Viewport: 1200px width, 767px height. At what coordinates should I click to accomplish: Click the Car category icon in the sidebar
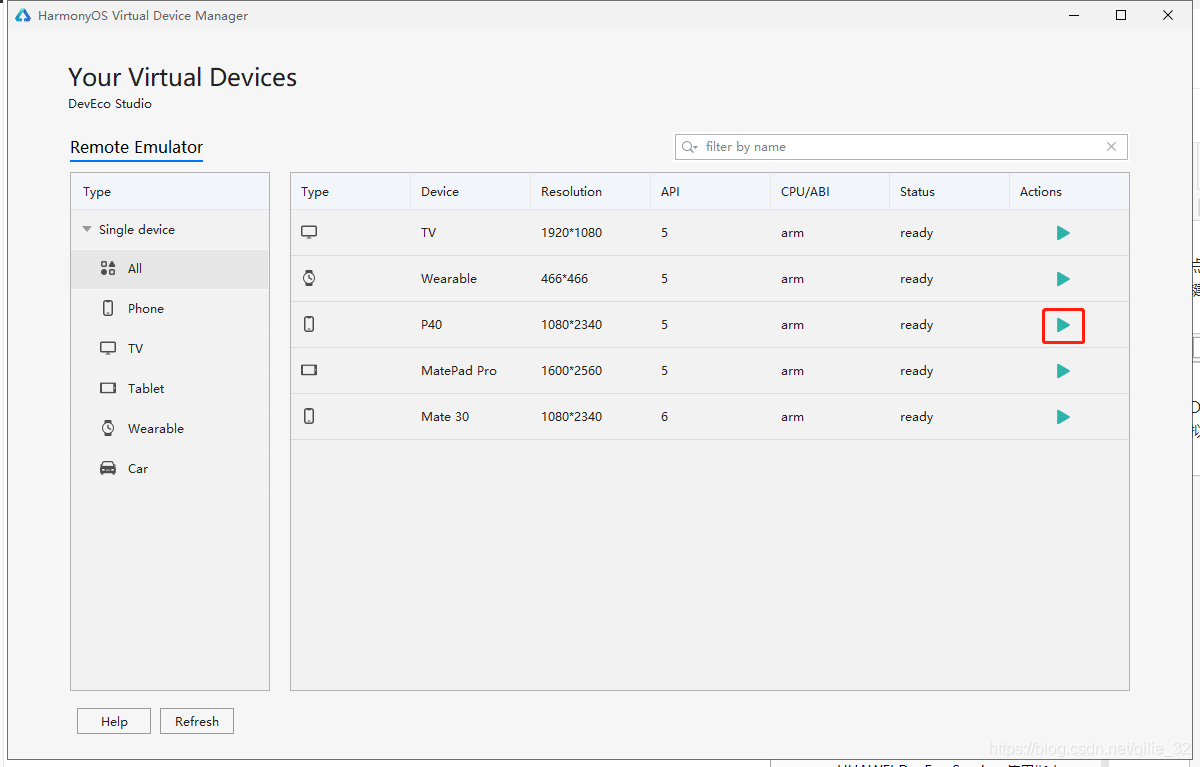coord(108,468)
